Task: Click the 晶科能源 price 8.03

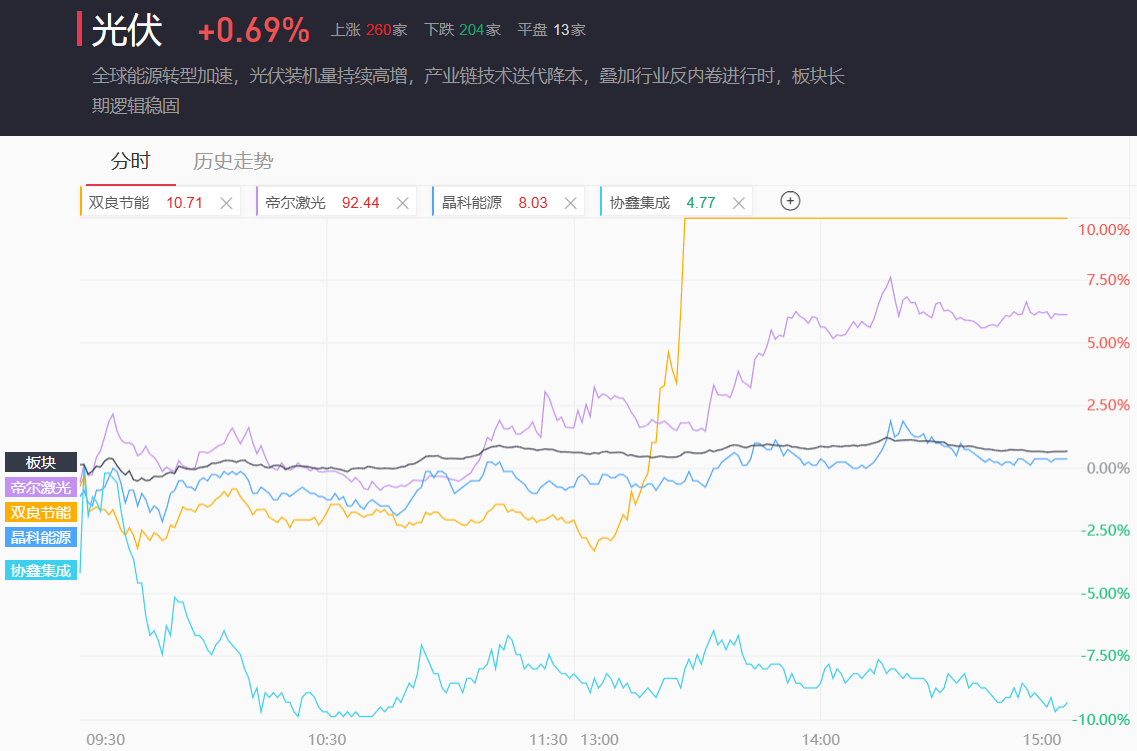Action: (533, 203)
